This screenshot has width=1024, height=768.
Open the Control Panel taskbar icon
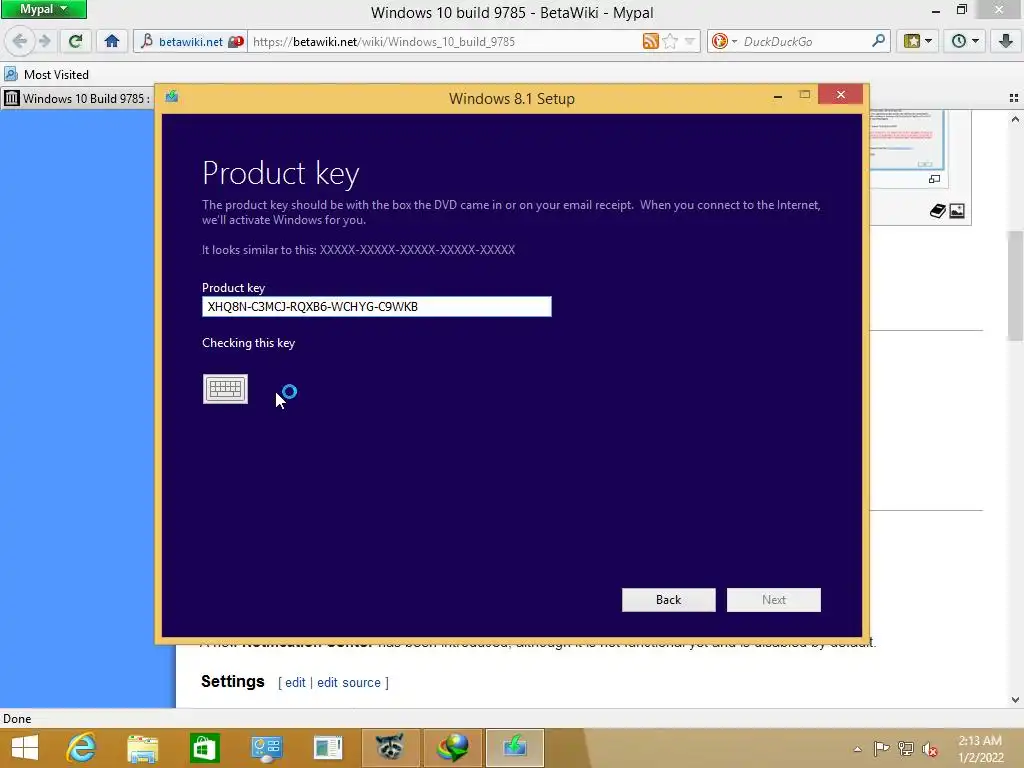[x=266, y=748]
